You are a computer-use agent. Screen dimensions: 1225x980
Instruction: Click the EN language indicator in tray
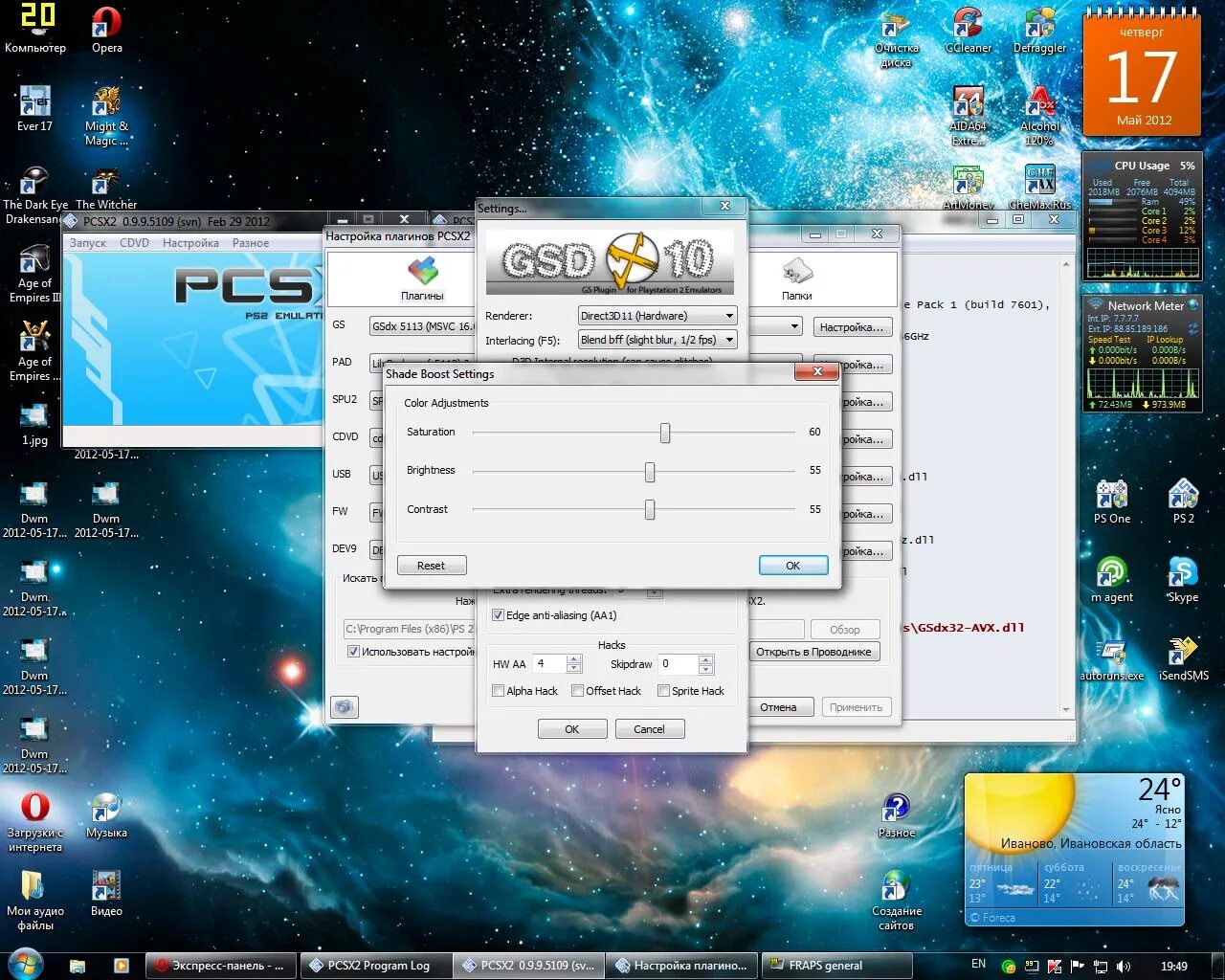click(x=978, y=964)
